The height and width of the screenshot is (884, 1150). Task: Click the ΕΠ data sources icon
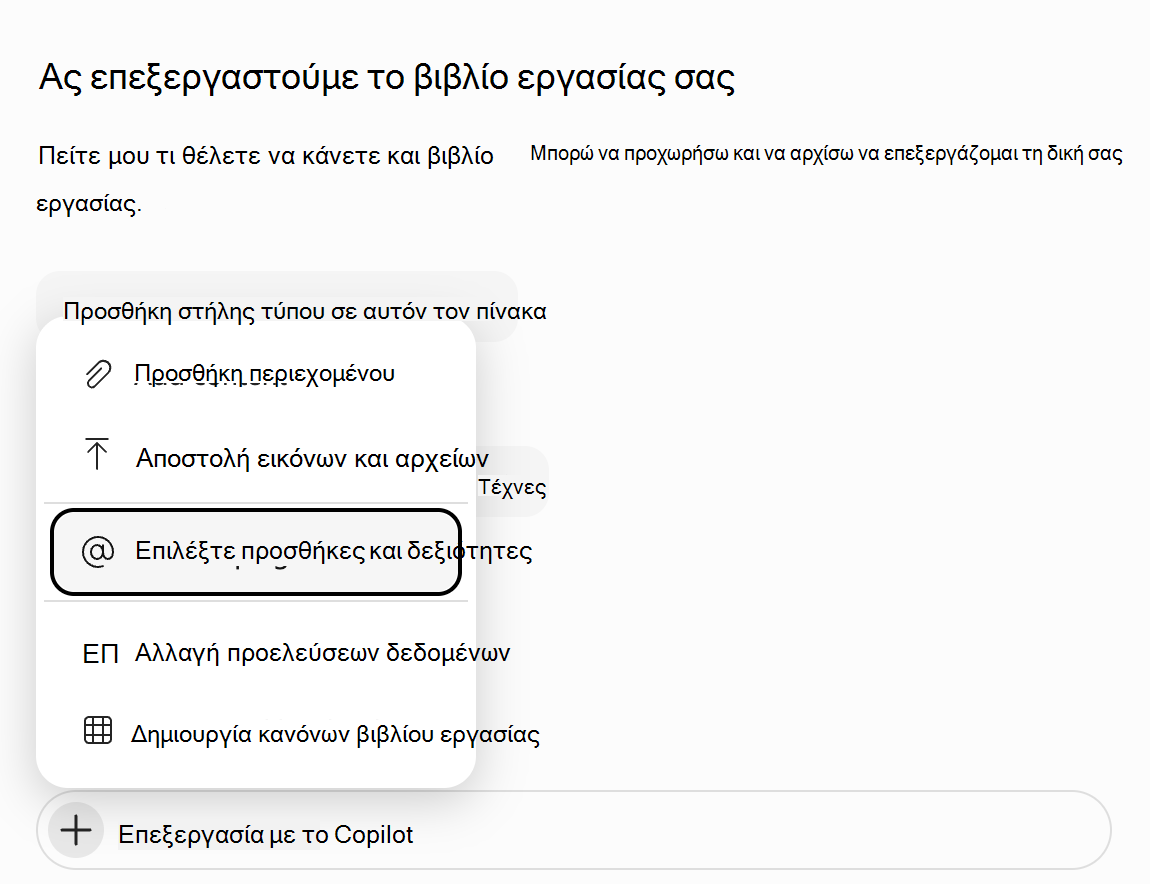tap(100, 653)
